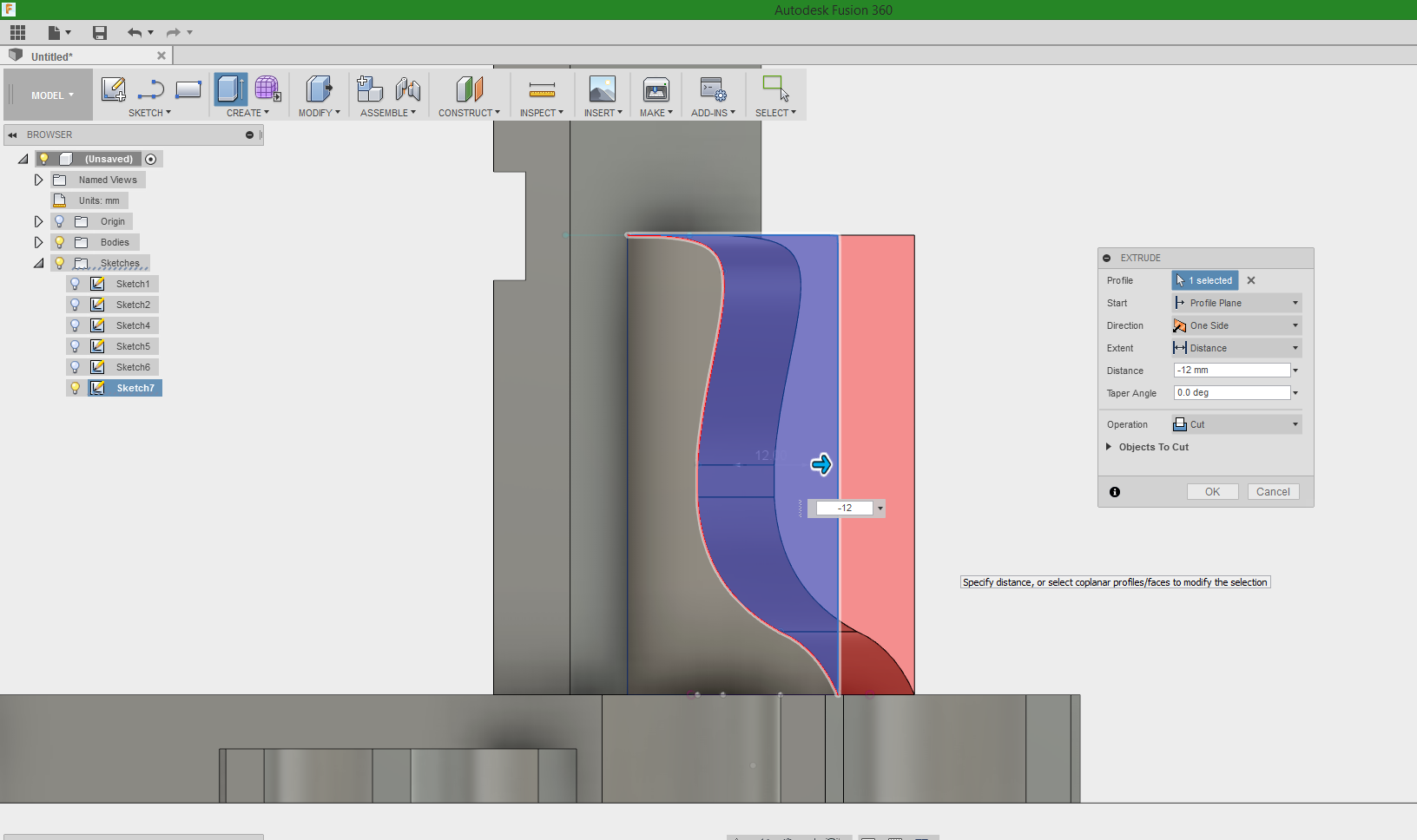
Task: Click the extrude direction arrow manipulator
Action: [821, 465]
